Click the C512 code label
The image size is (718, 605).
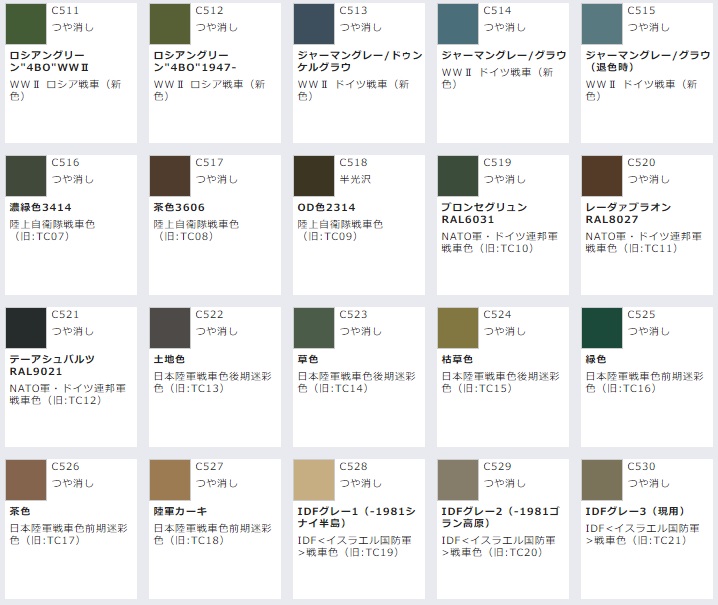point(209,11)
